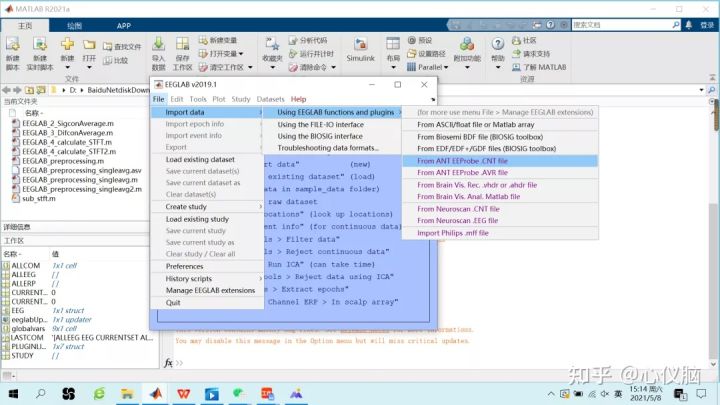Open the Windows Start menu
This screenshot has height=405, width=720.
pos(13,394)
